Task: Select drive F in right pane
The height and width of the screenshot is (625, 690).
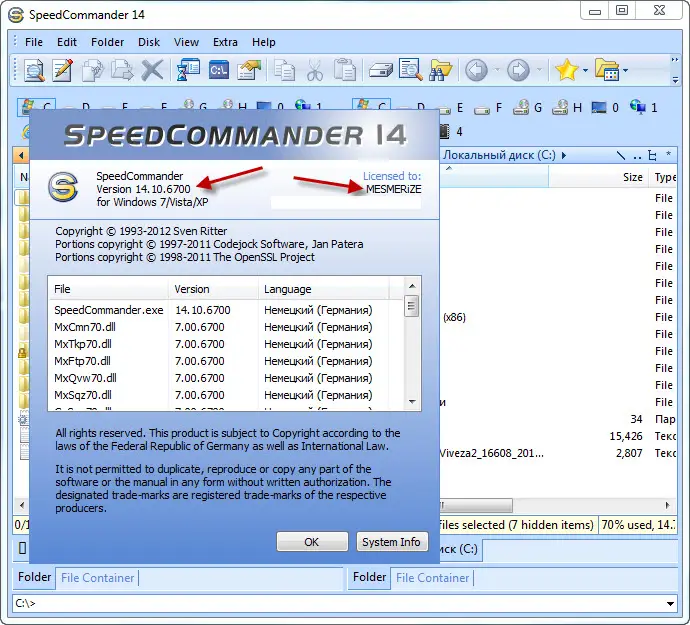Action: tap(488, 108)
